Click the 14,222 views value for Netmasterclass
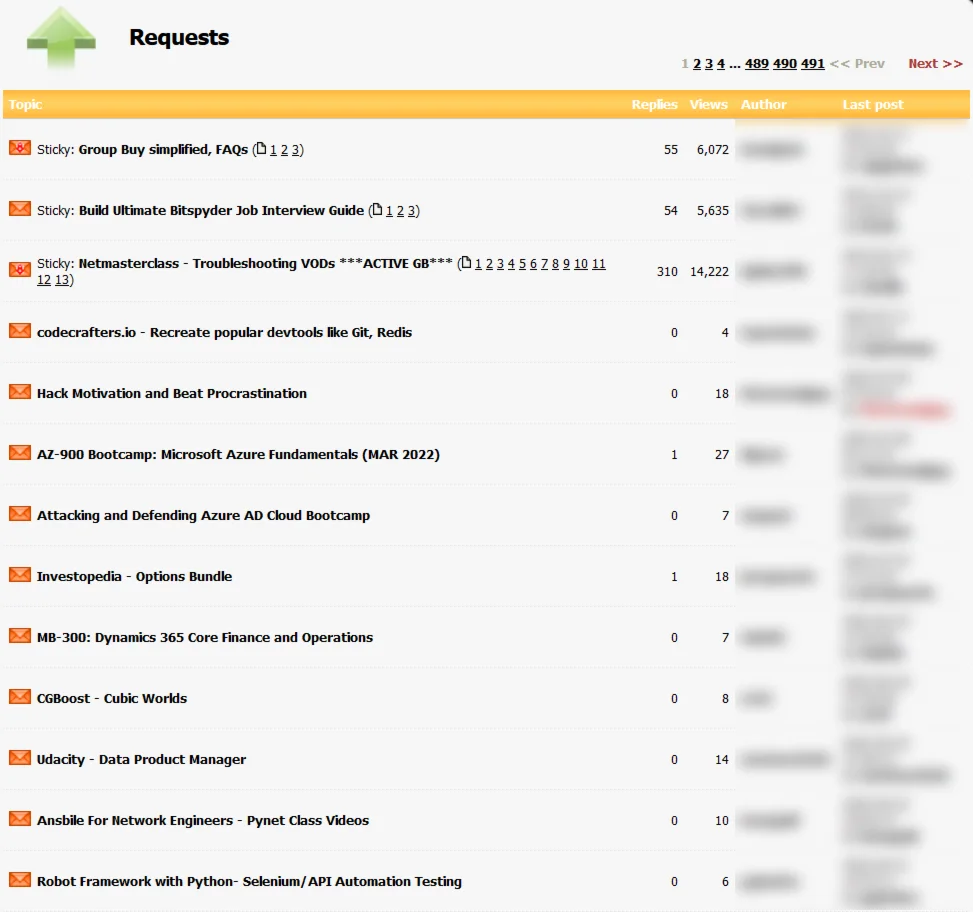Screen dimensions: 973x912 tap(709, 272)
